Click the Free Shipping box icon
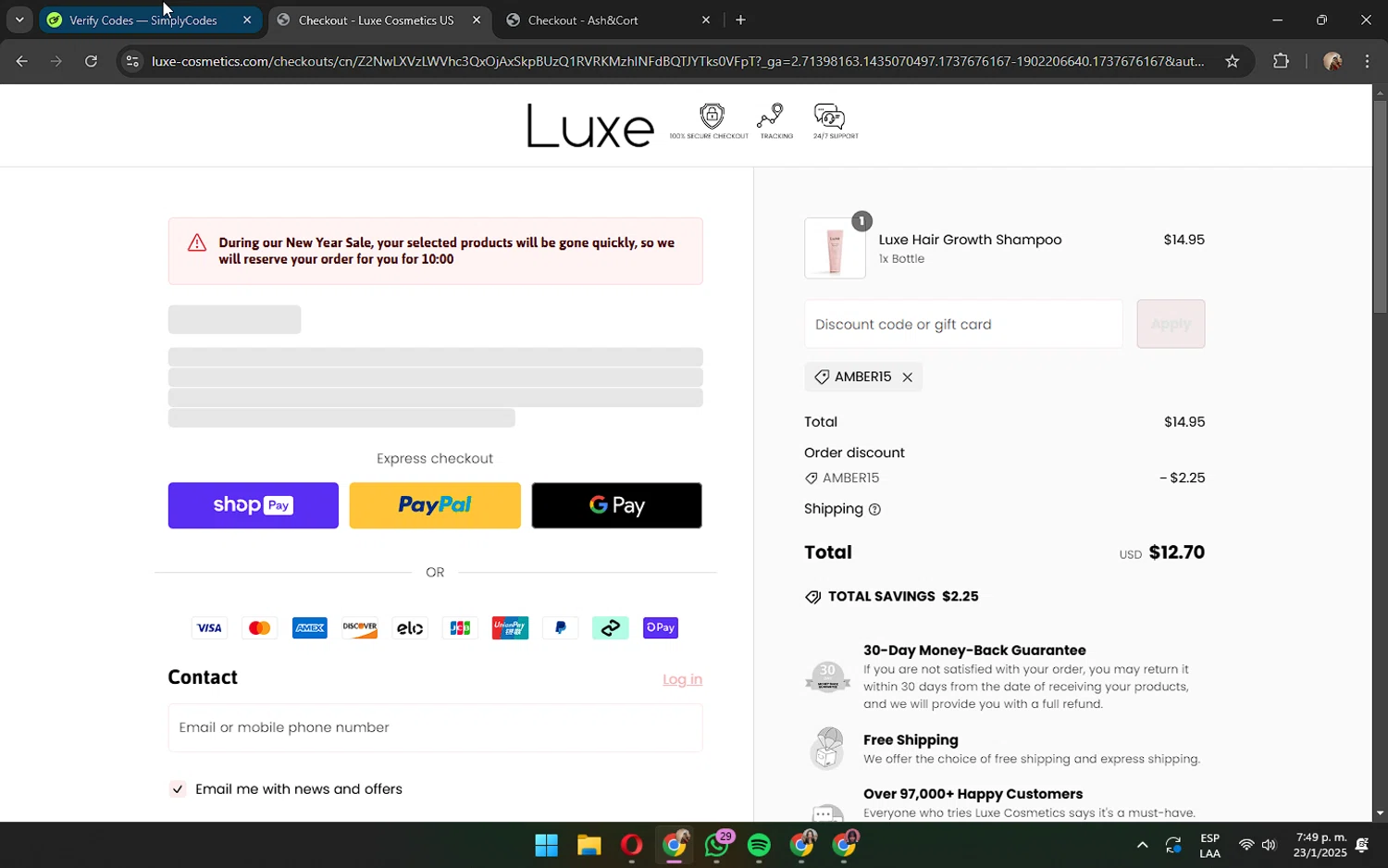1388x868 pixels. (827, 749)
